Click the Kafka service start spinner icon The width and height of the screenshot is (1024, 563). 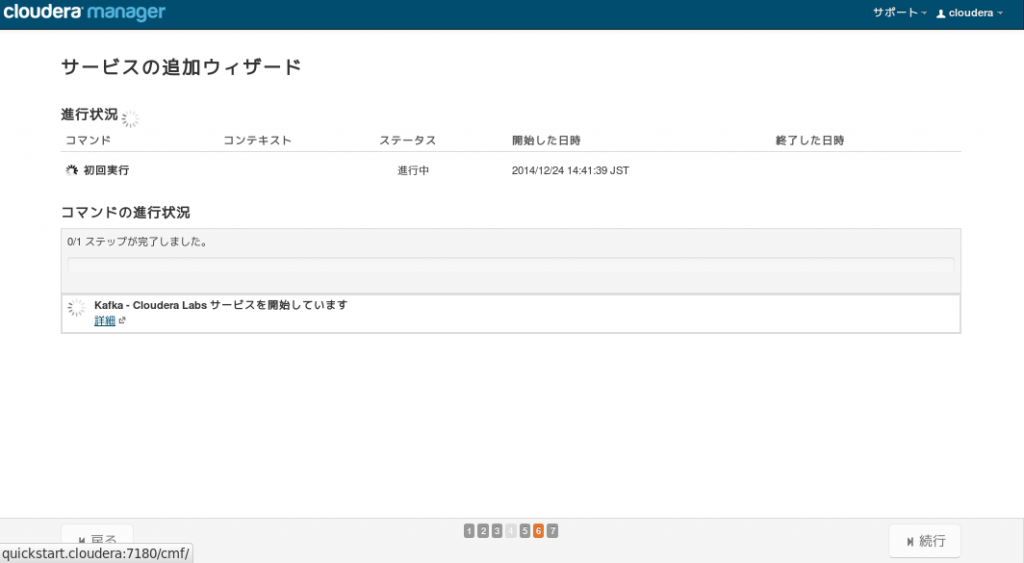click(x=76, y=308)
